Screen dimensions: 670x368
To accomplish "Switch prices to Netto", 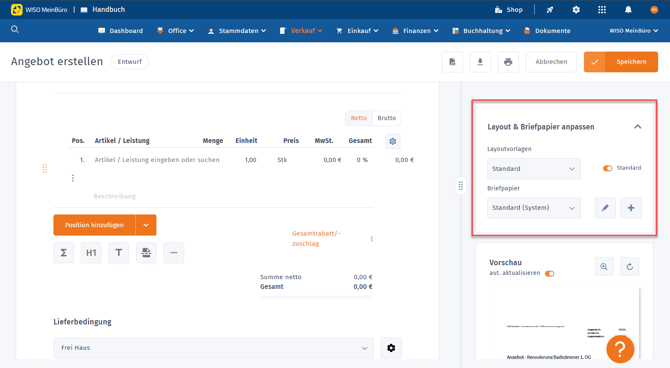I will 359,118.
